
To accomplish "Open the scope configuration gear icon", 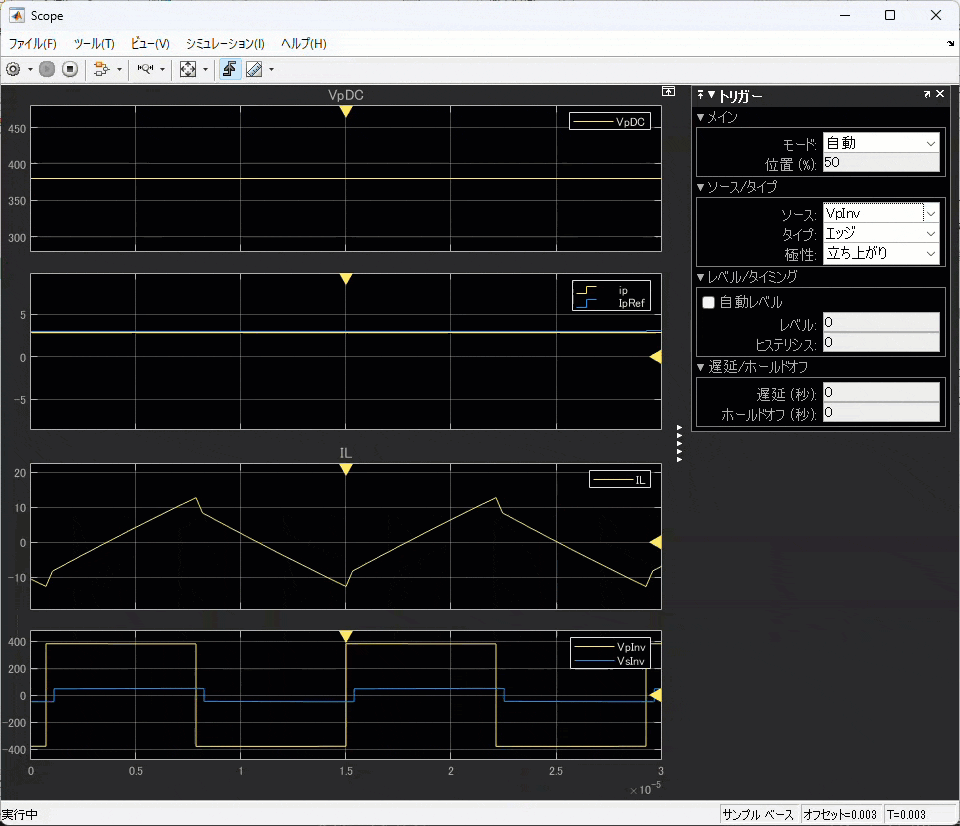I will (13, 69).
